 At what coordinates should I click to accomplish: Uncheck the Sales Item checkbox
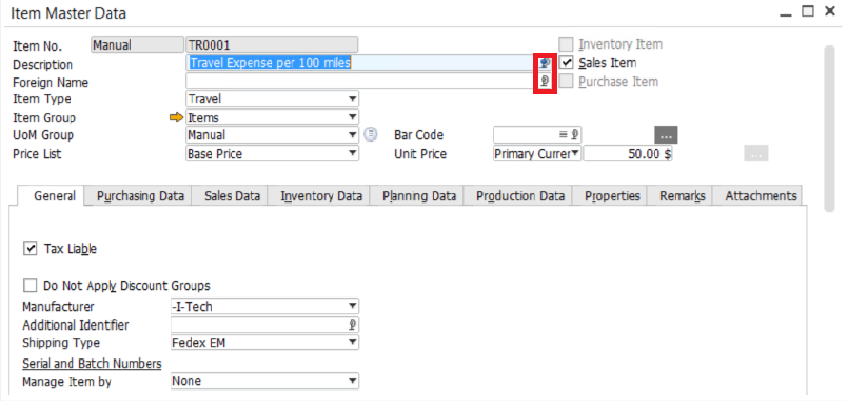point(567,63)
